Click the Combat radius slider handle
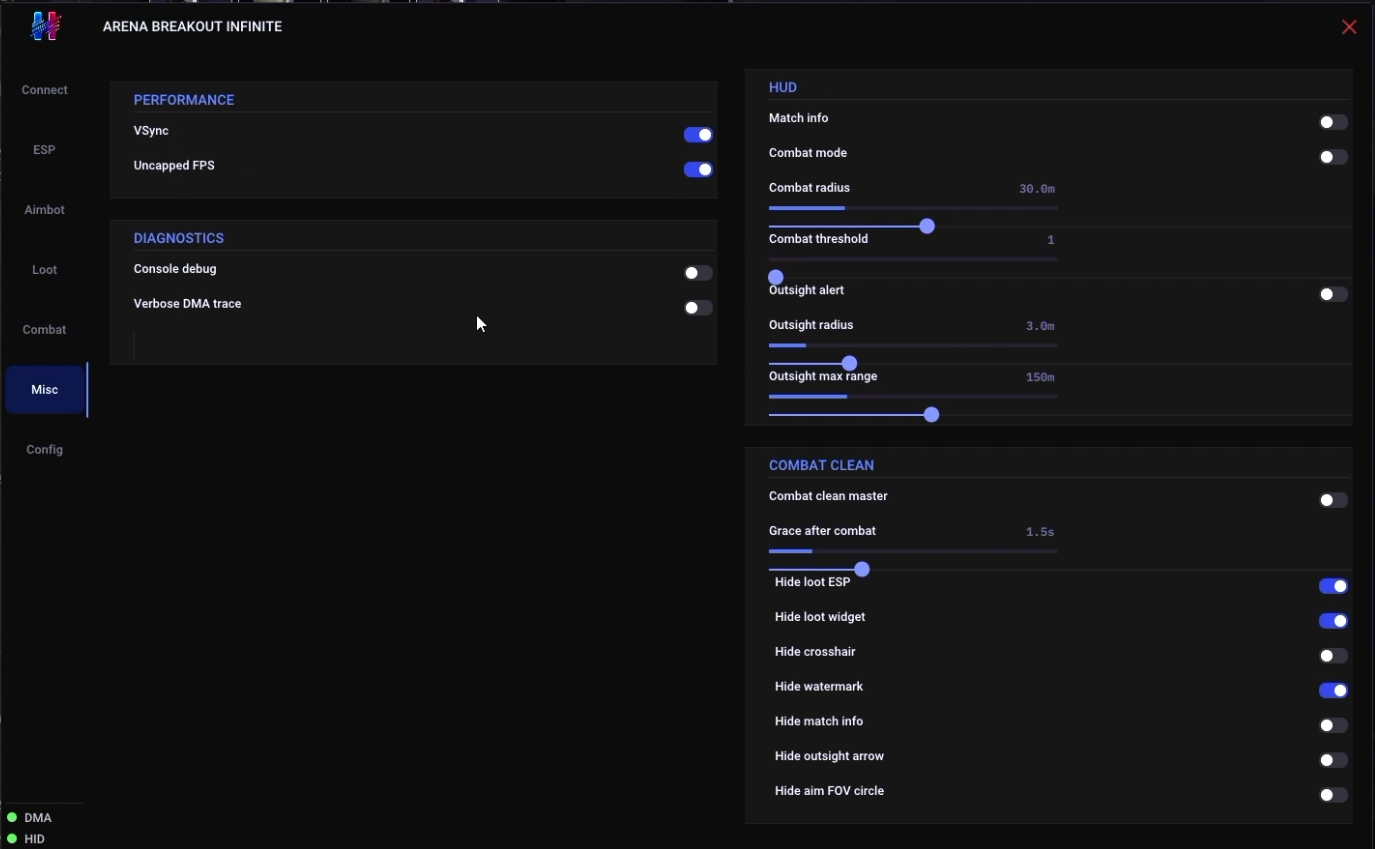 pyautogui.click(x=927, y=226)
